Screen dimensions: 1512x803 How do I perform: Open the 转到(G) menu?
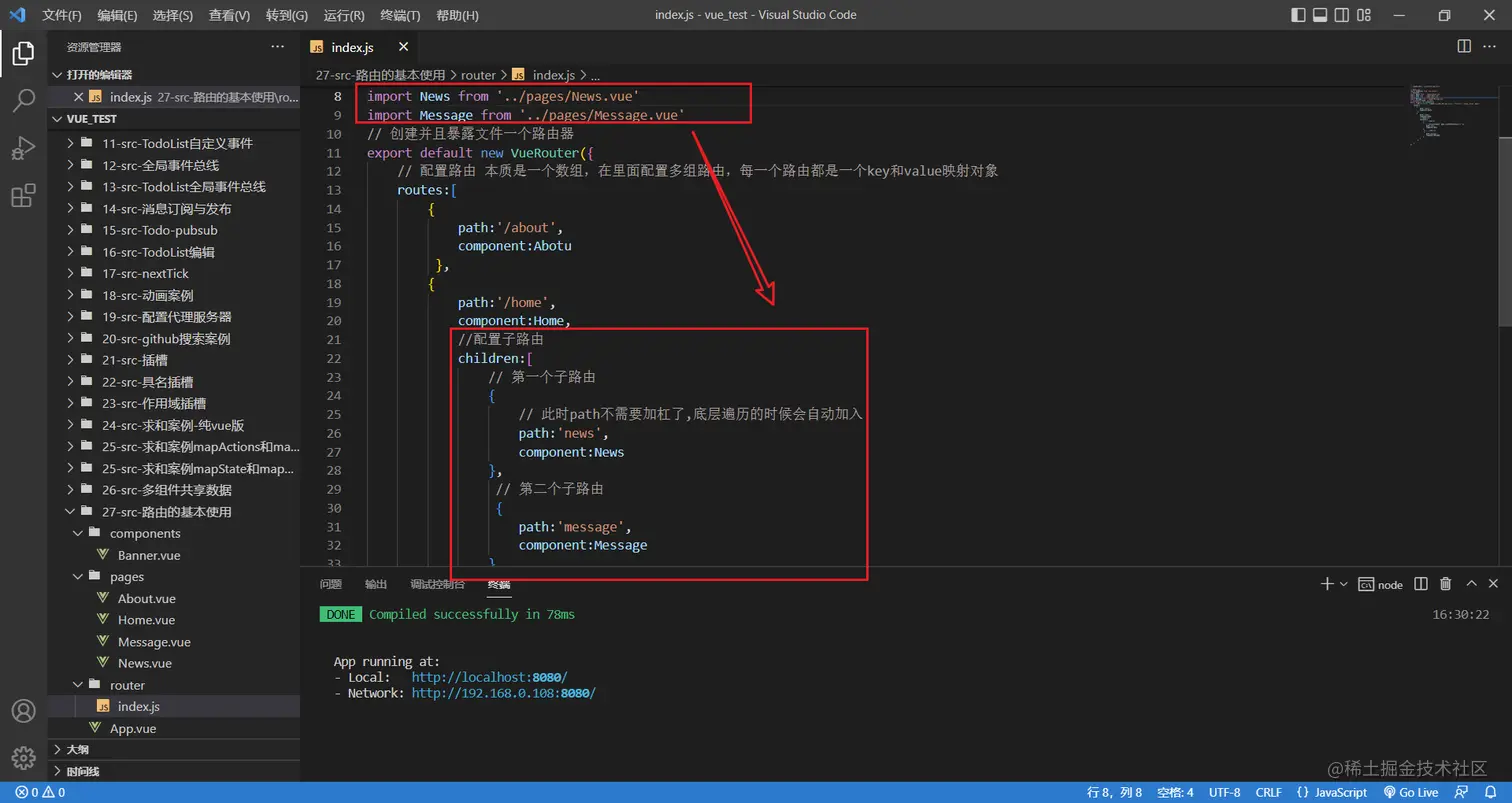(287, 15)
